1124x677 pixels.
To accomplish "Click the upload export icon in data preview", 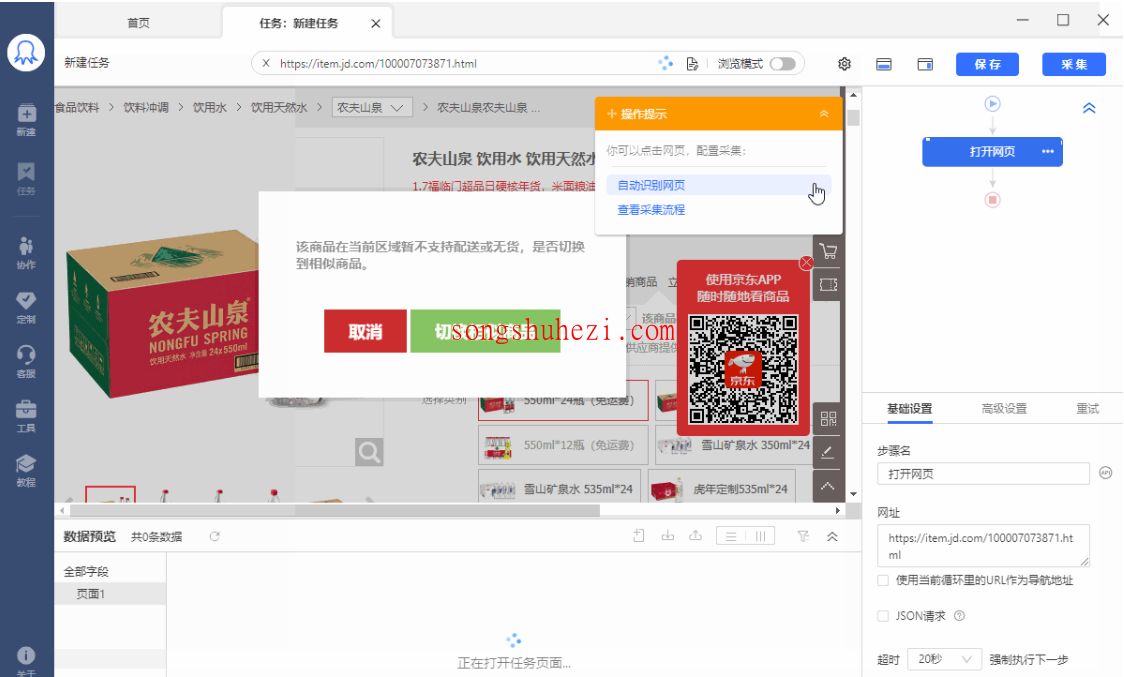I will pos(695,536).
